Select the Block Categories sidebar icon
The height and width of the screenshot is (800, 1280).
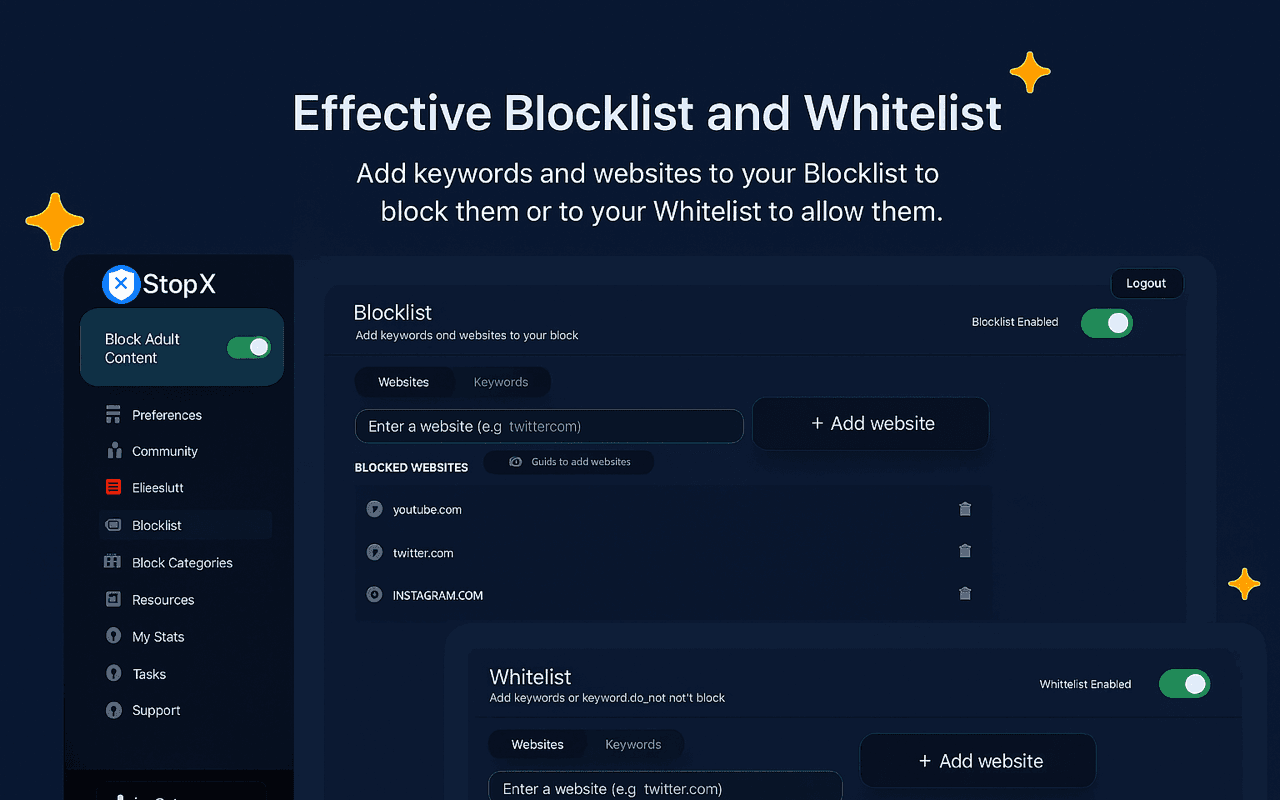coord(113,562)
